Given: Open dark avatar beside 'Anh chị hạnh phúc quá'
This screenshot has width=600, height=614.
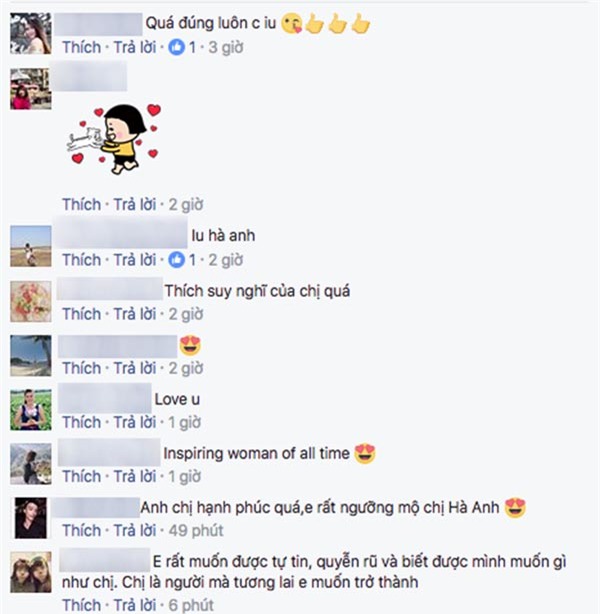Looking at the screenshot, I should (31, 518).
